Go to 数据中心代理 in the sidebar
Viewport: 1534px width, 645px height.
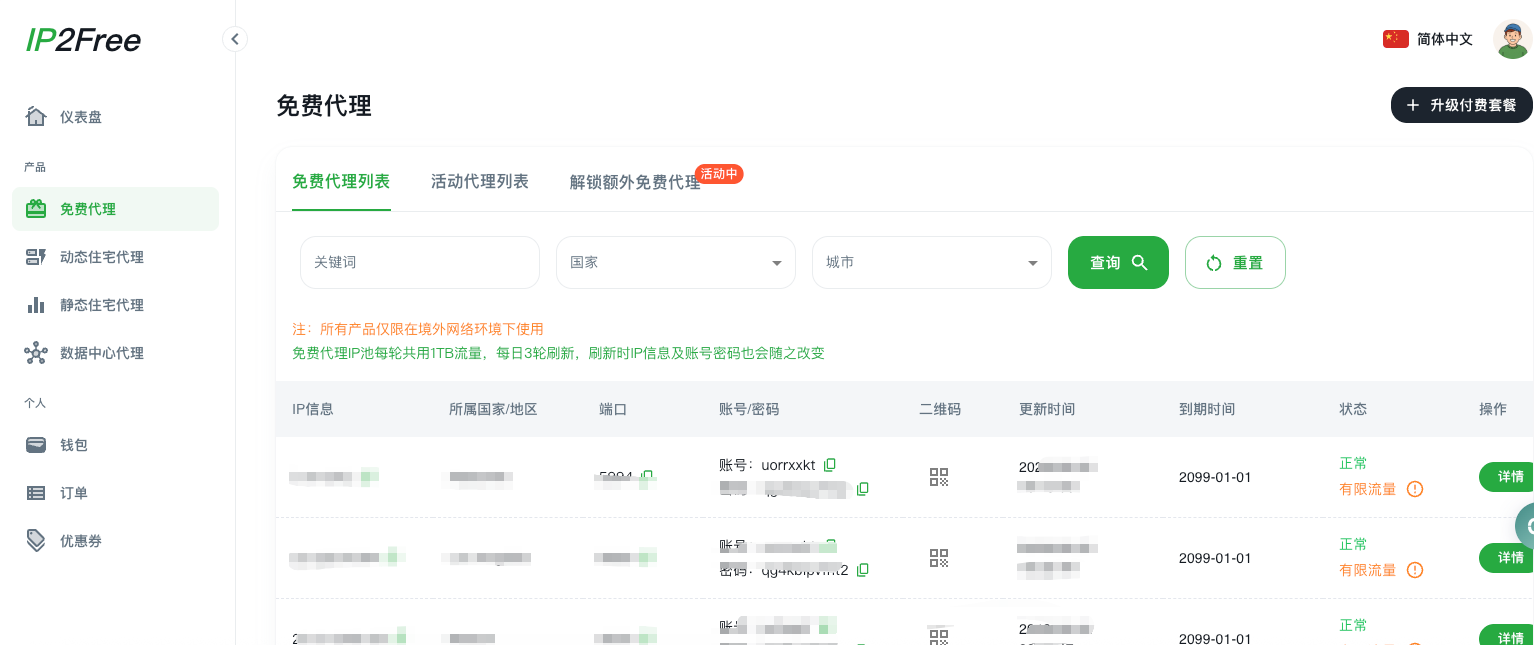[x=101, y=353]
